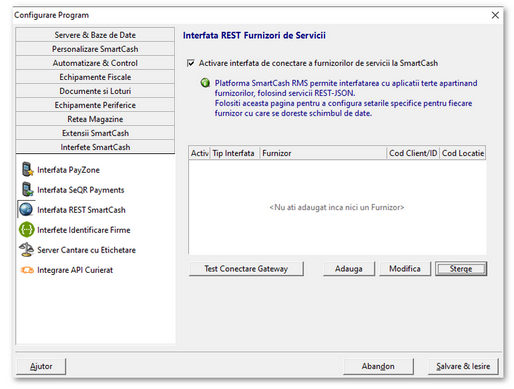This screenshot has height=389, width=514.
Task: Select the Interfata SeQR Payments label
Action: 81,190
